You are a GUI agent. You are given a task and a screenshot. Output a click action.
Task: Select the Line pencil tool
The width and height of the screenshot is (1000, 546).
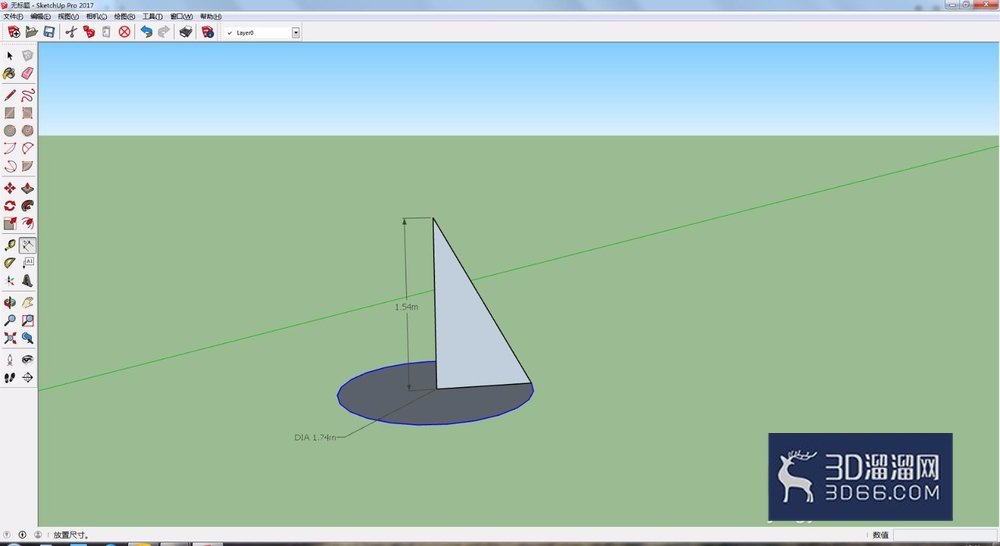click(x=10, y=96)
